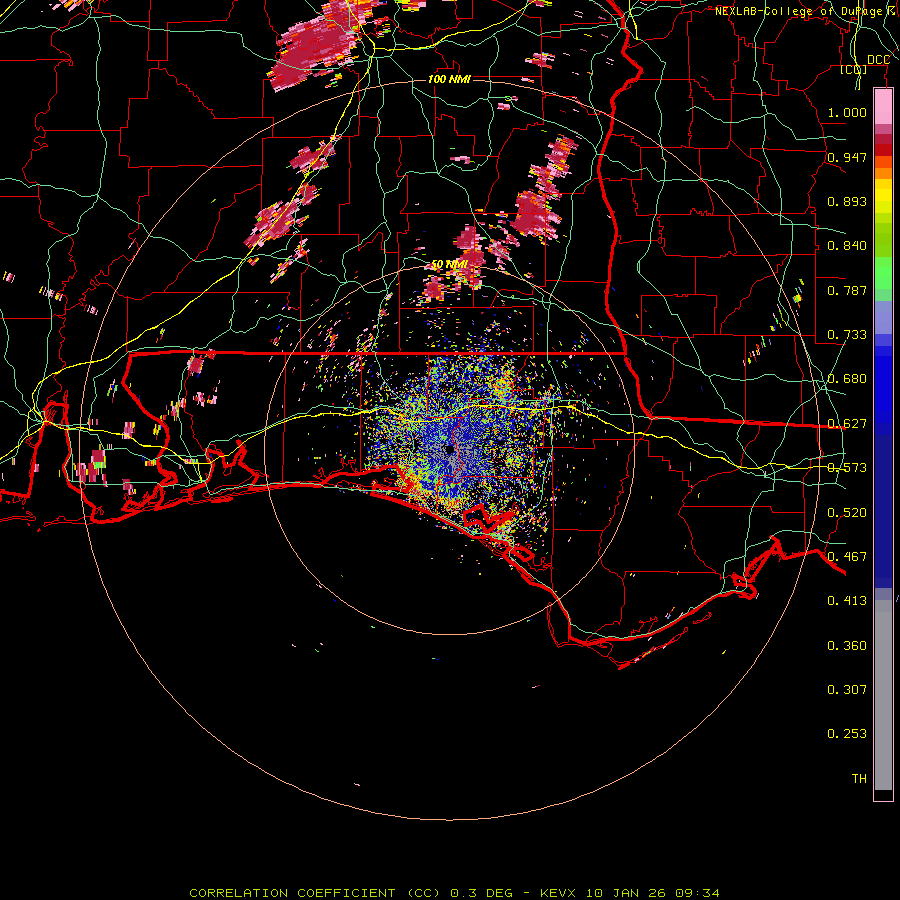
Task: Select the 0.893 legend value
Action: pos(847,201)
